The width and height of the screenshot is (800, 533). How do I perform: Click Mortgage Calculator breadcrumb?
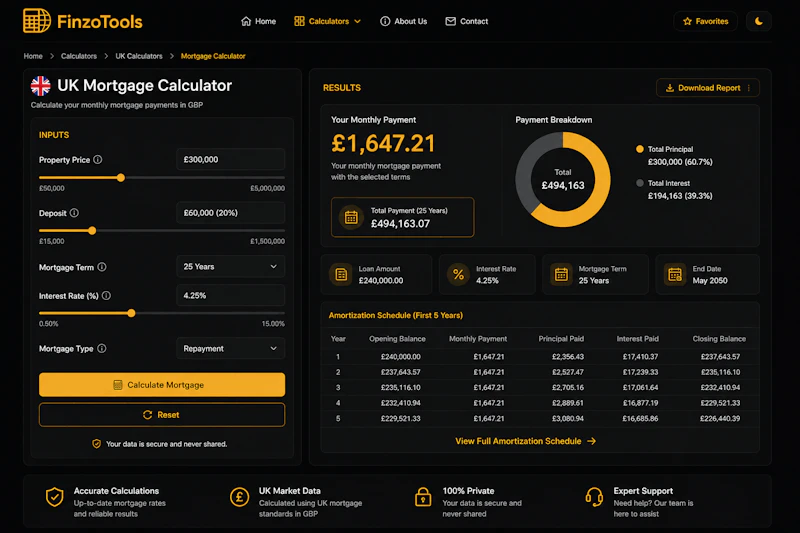(x=213, y=56)
